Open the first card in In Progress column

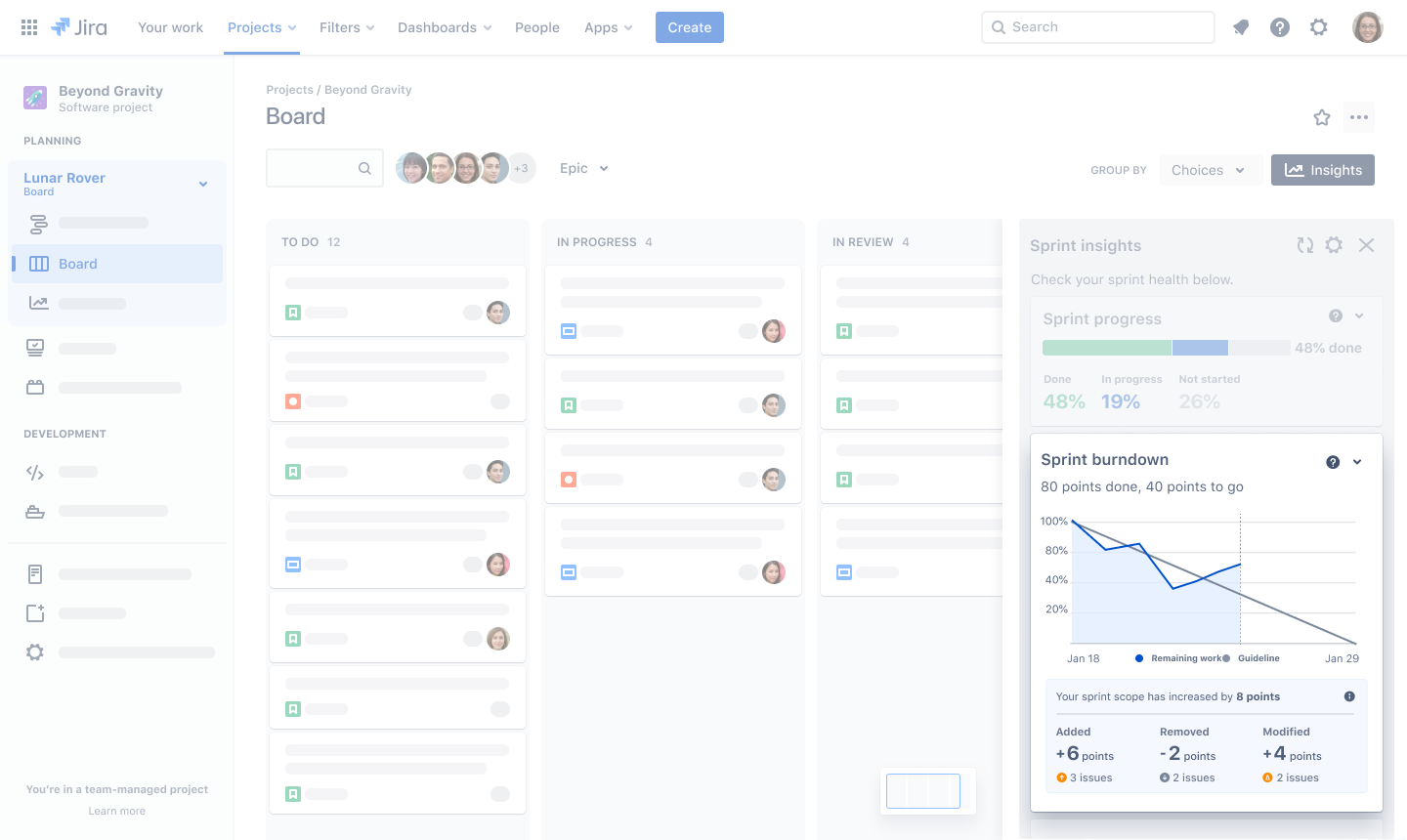tap(673, 310)
